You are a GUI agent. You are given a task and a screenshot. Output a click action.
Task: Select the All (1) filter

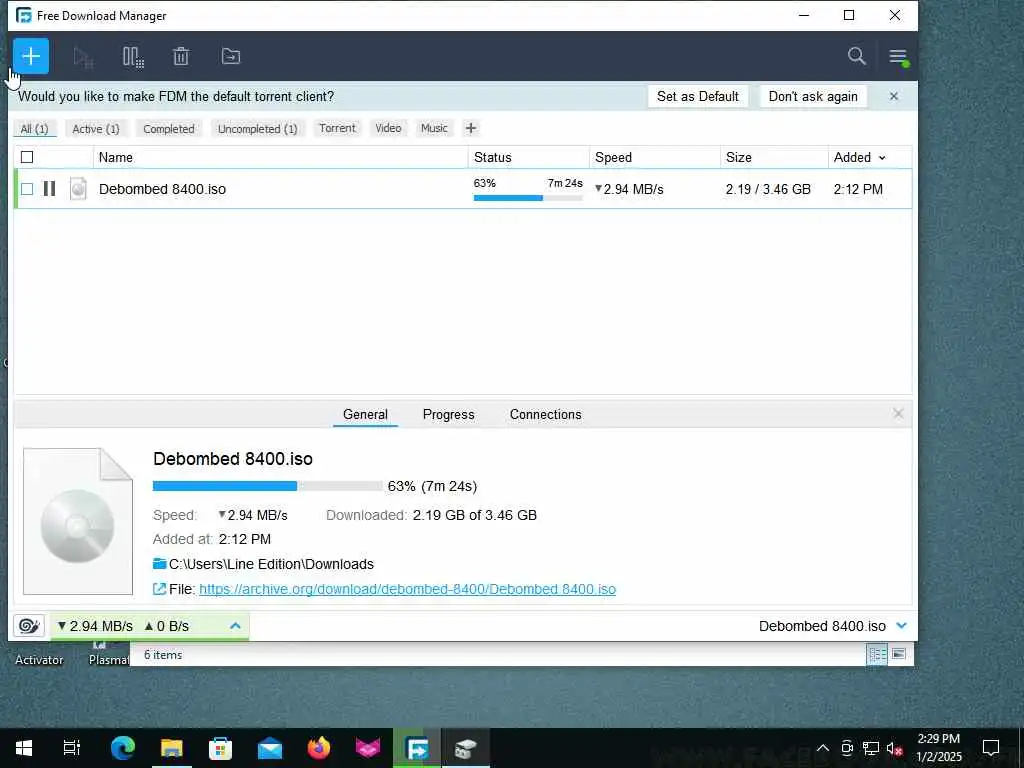coord(35,129)
